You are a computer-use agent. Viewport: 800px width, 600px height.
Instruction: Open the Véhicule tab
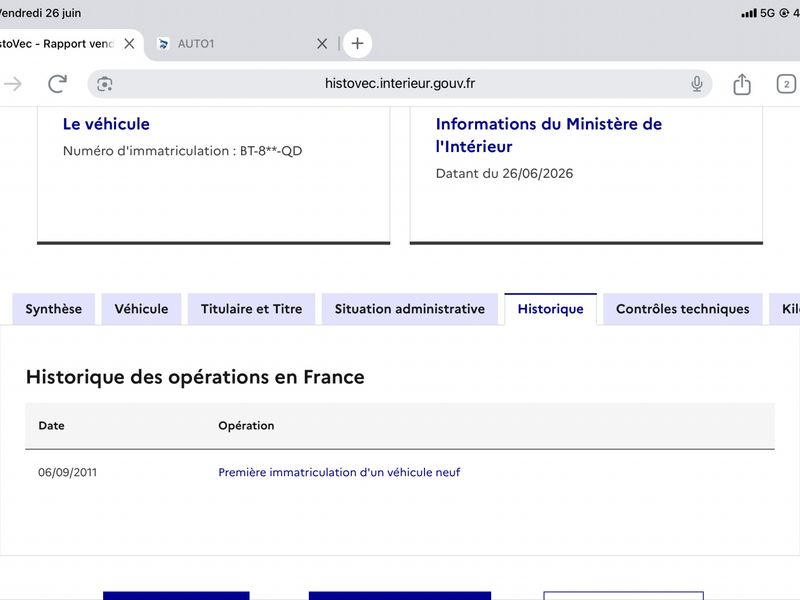pos(141,309)
